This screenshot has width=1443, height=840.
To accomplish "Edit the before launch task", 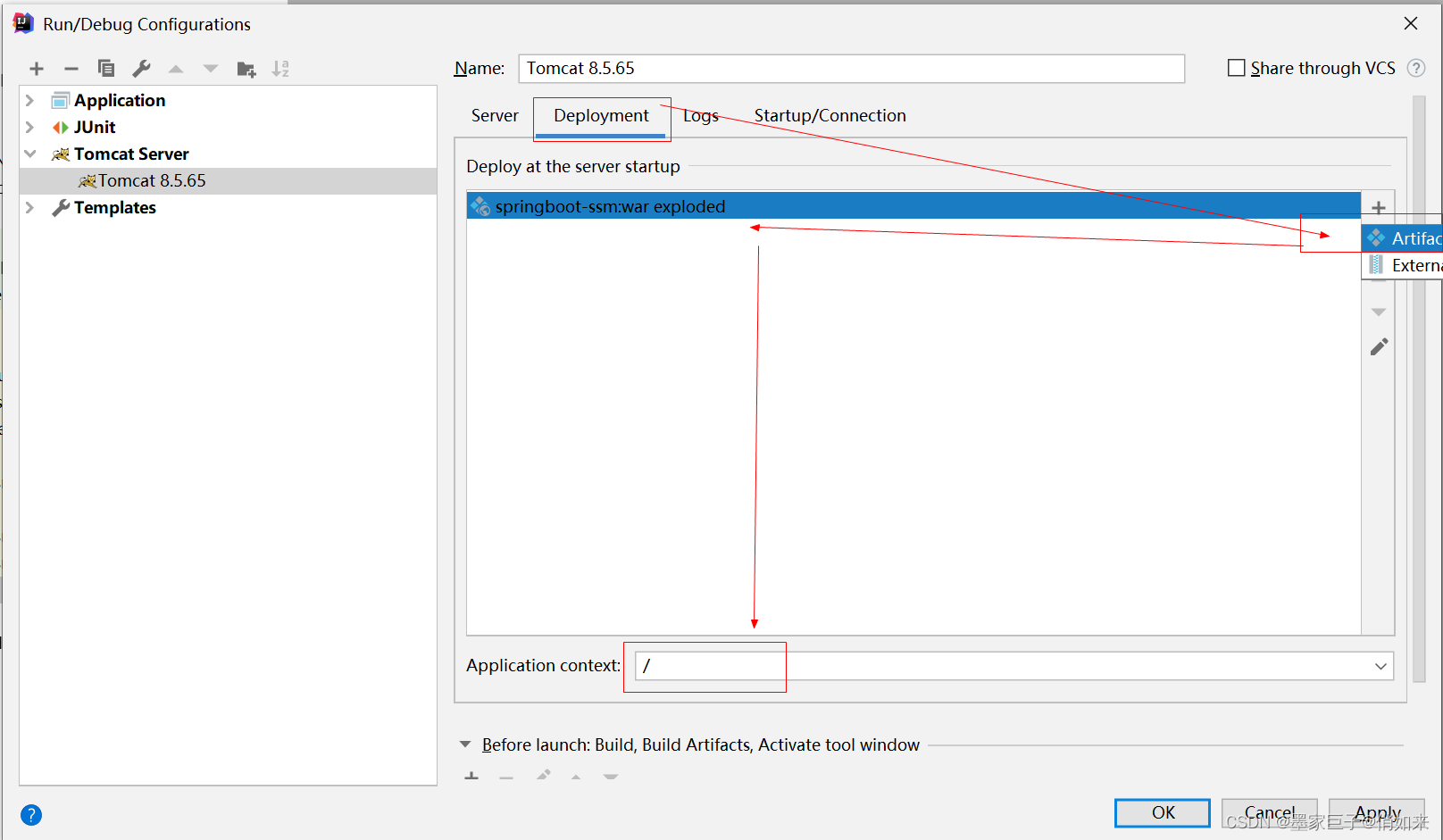I will point(543,776).
